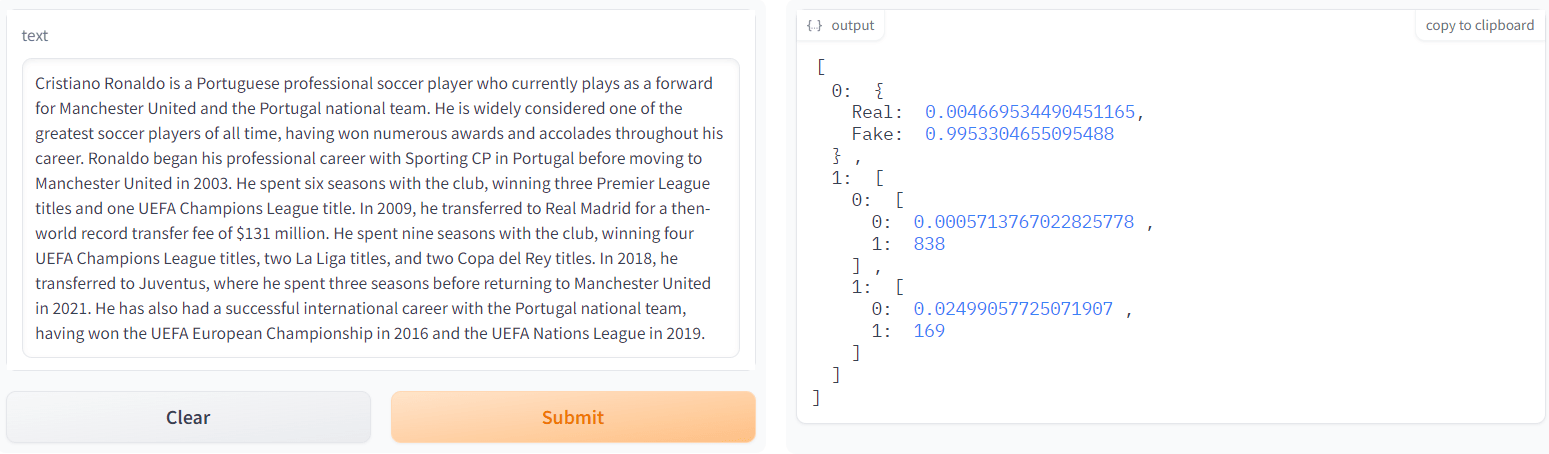Click the JSON braces icon beside output
Viewport: 1549px width, 454px height.
pos(814,25)
